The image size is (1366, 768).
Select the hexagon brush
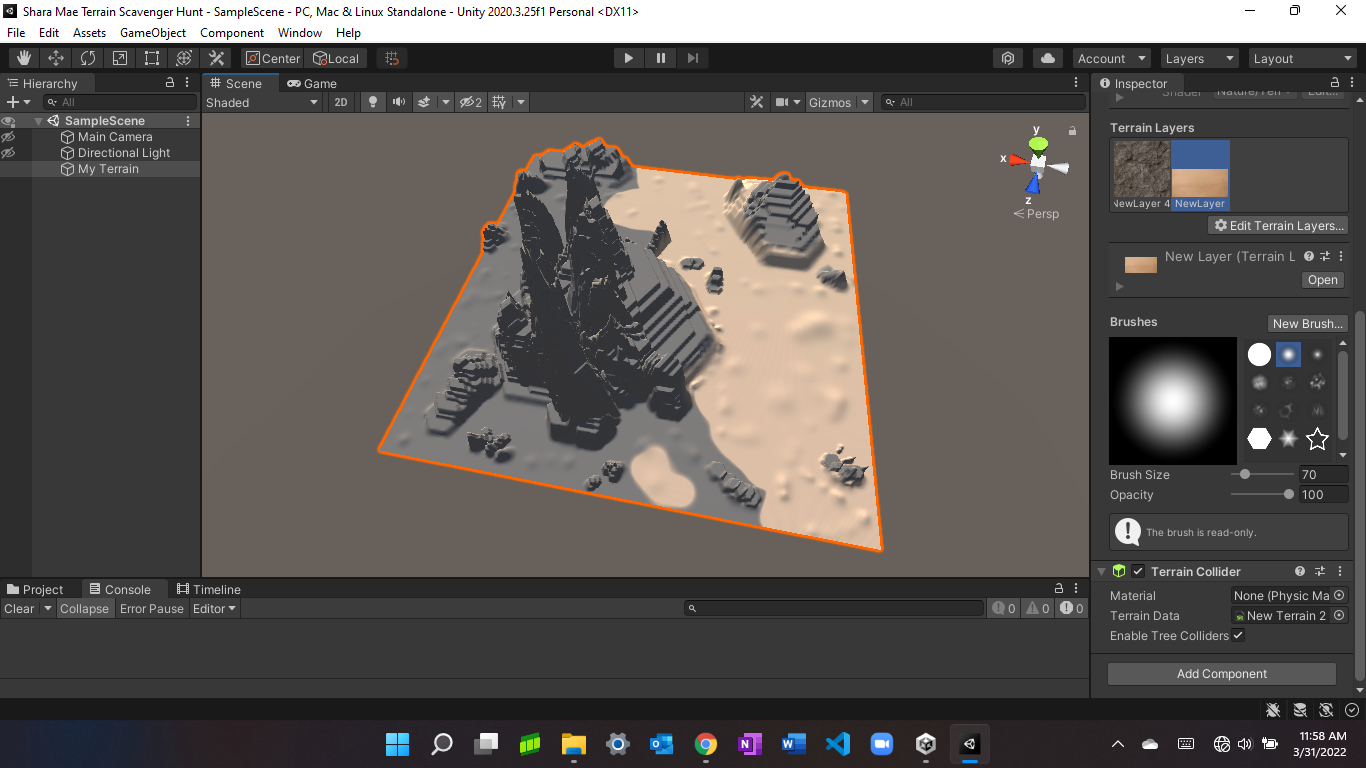pos(1259,438)
